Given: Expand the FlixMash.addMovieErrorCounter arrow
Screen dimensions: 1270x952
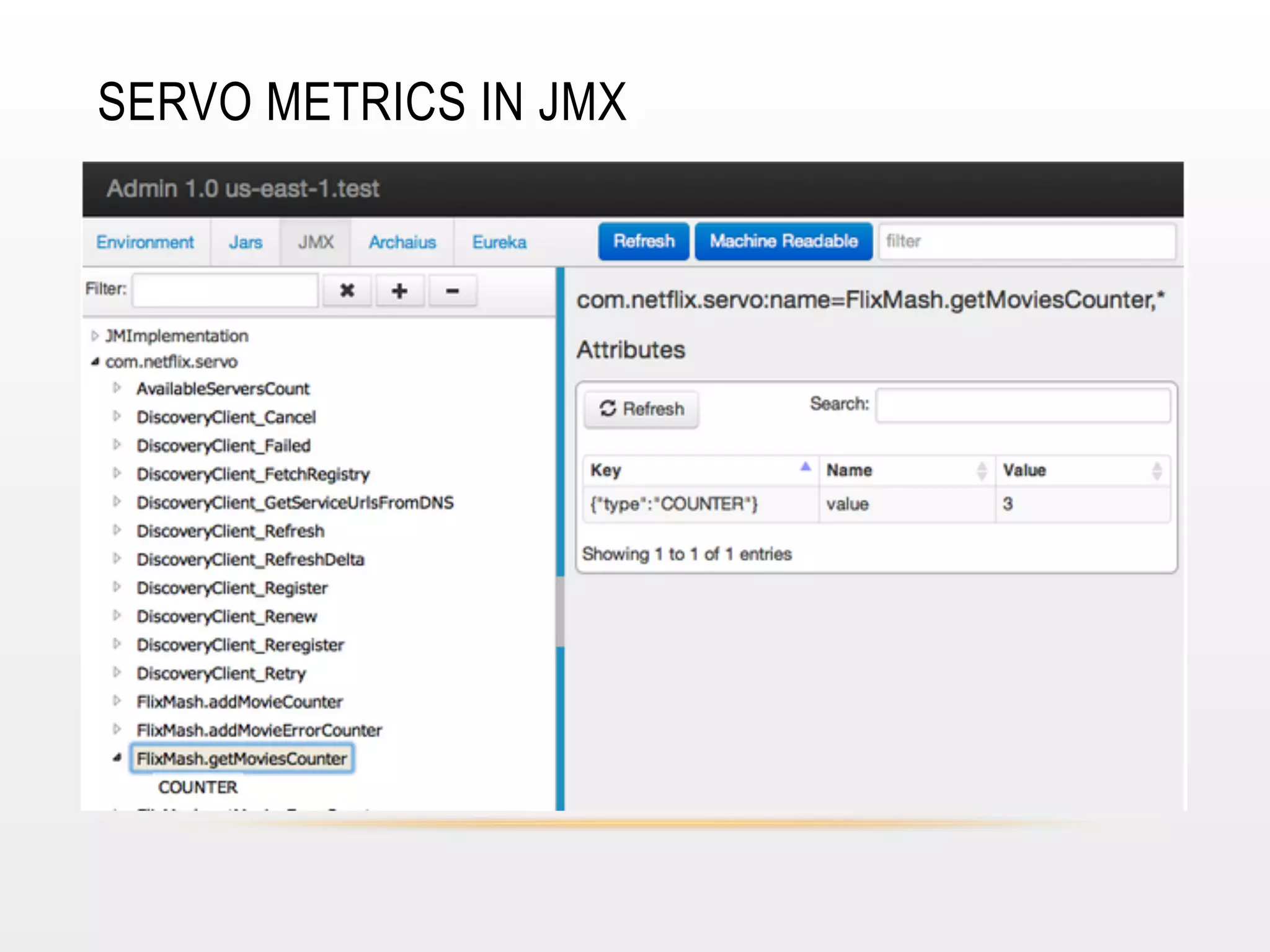Looking at the screenshot, I should point(117,729).
